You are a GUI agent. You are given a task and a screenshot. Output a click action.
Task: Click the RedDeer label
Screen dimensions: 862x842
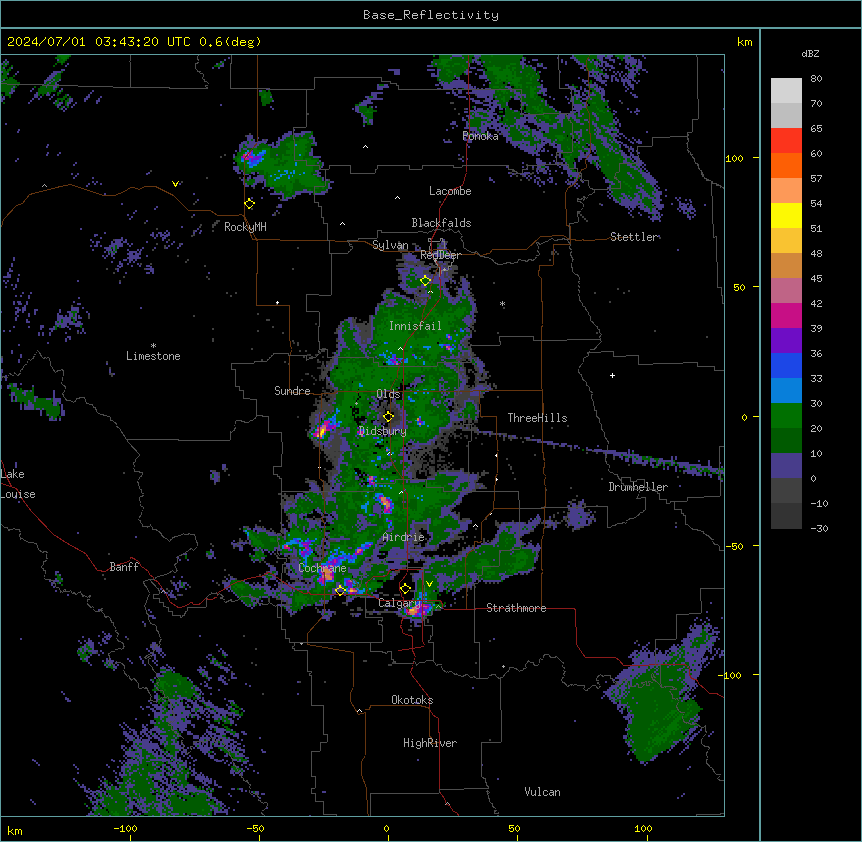[x=440, y=255]
